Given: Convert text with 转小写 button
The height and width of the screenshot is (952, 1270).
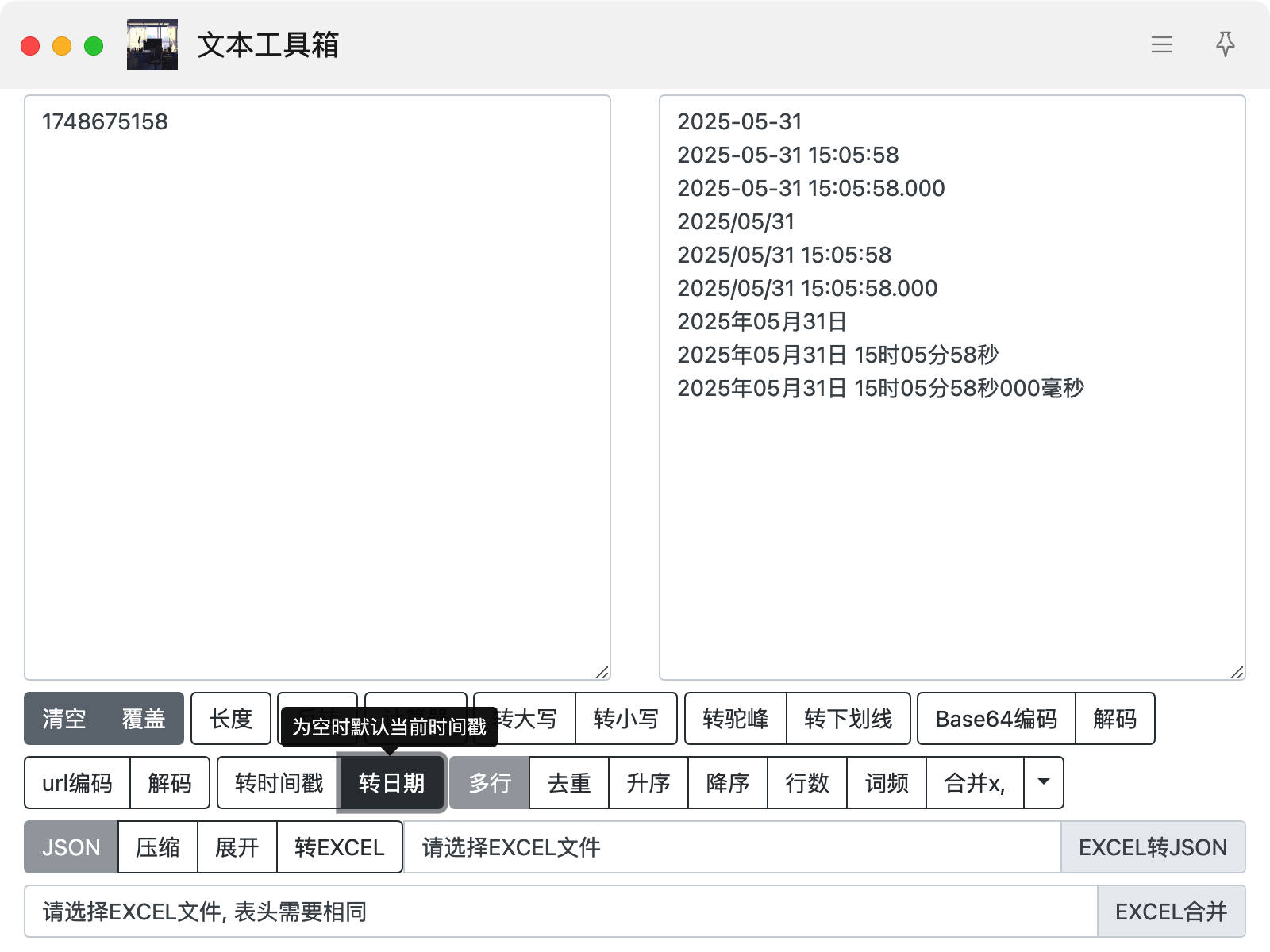Looking at the screenshot, I should [625, 719].
